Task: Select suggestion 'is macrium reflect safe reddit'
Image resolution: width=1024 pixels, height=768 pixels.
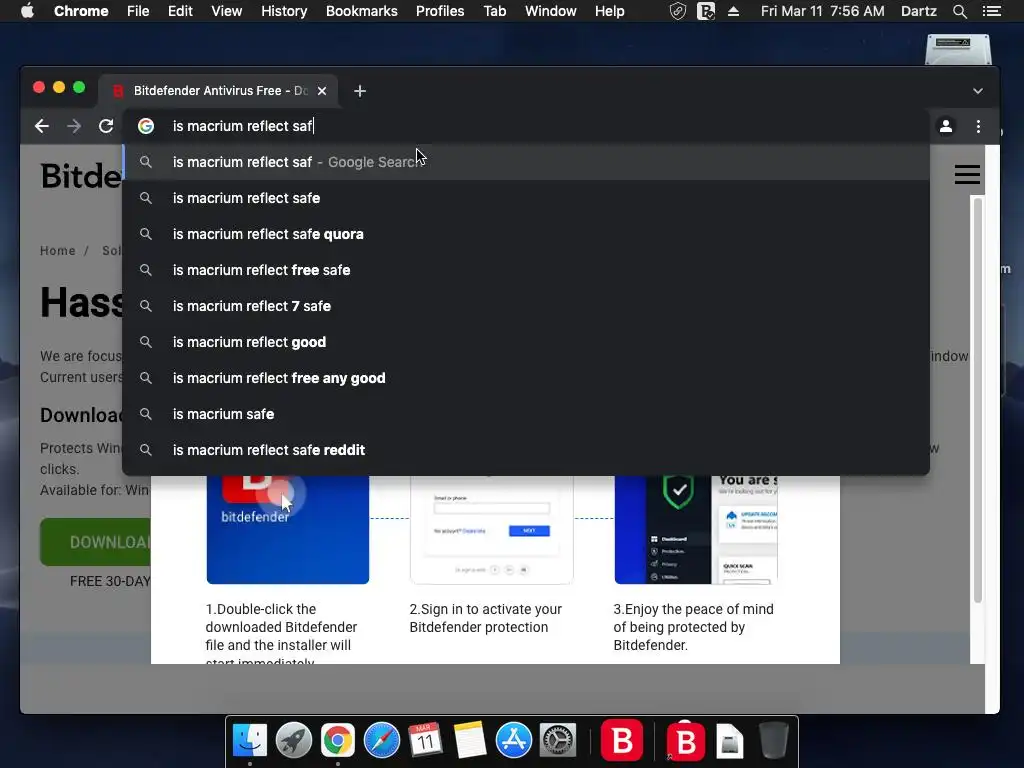Action: pos(526,450)
